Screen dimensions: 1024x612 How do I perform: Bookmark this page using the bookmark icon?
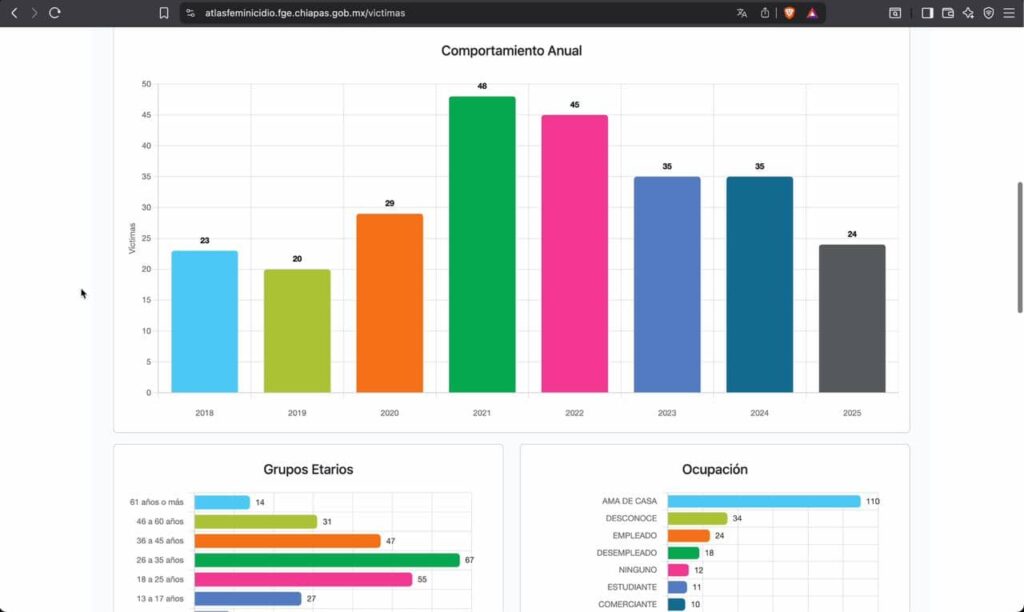click(164, 13)
